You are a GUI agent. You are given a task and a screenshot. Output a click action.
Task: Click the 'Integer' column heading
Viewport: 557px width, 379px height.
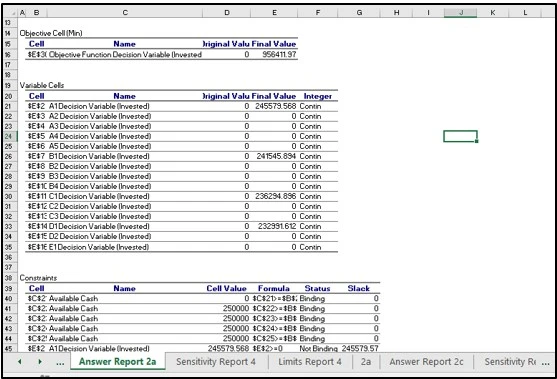click(318, 96)
